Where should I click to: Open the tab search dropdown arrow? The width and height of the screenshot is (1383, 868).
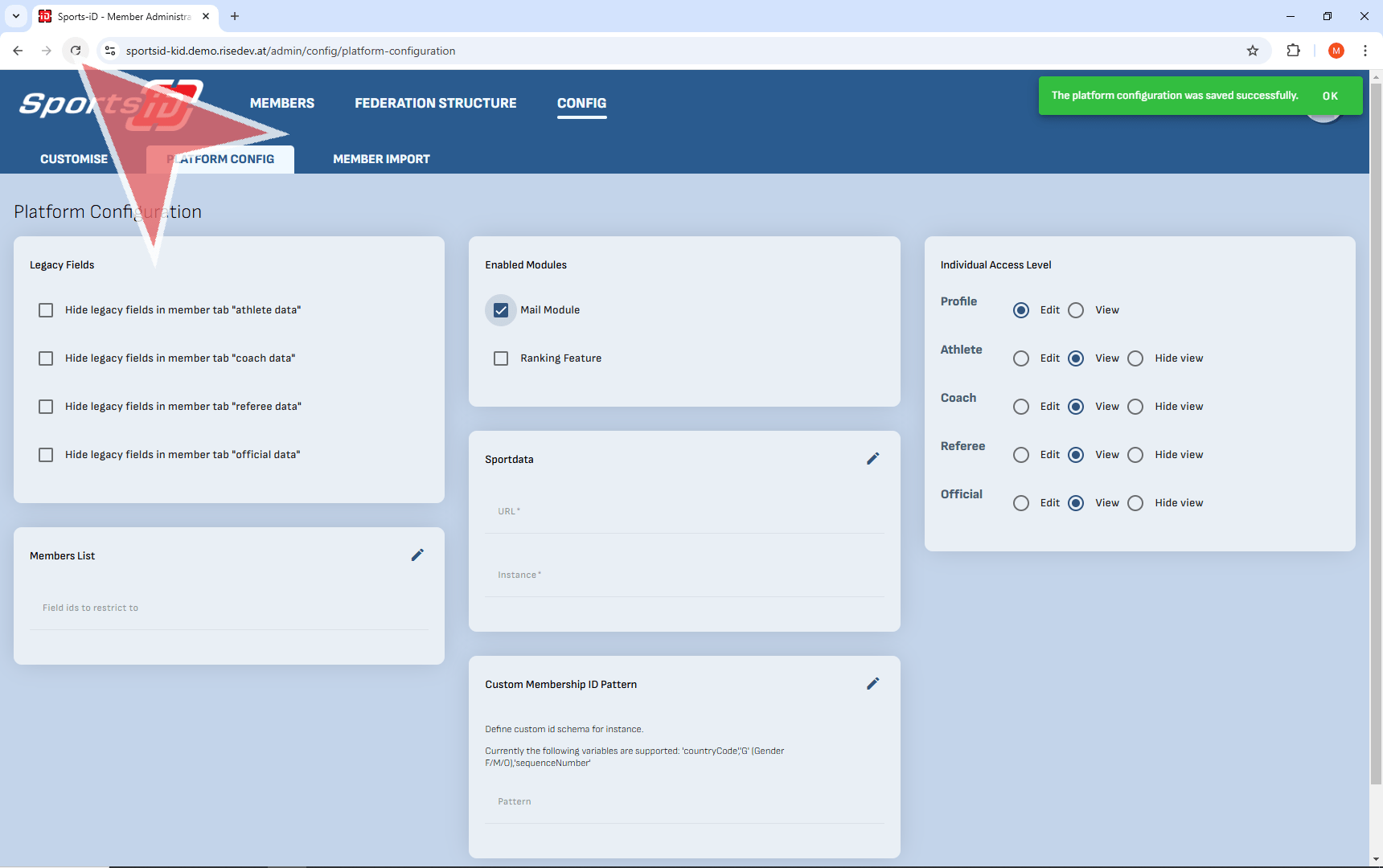pyautogui.click(x=15, y=16)
